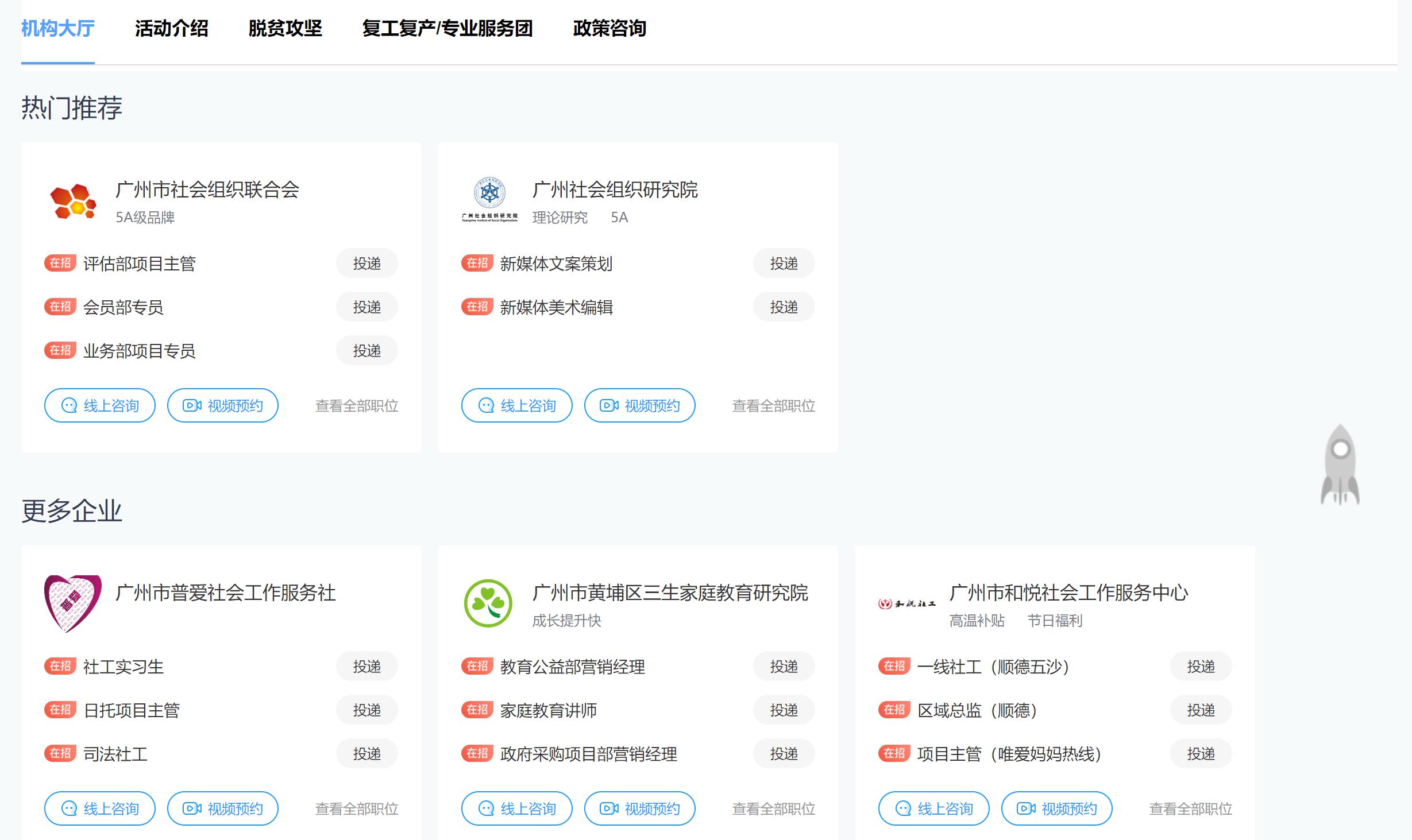The height and width of the screenshot is (840, 1412).
Task: Book 视频预约 with 广州市社会组织联合会
Action: click(223, 406)
